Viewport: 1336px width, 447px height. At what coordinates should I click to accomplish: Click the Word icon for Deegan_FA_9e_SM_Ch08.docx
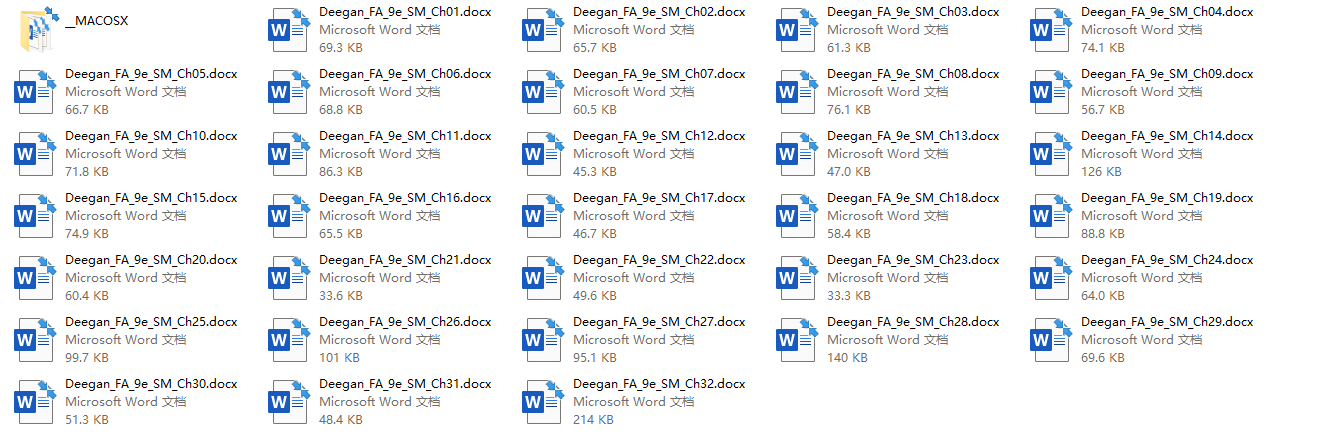797,92
